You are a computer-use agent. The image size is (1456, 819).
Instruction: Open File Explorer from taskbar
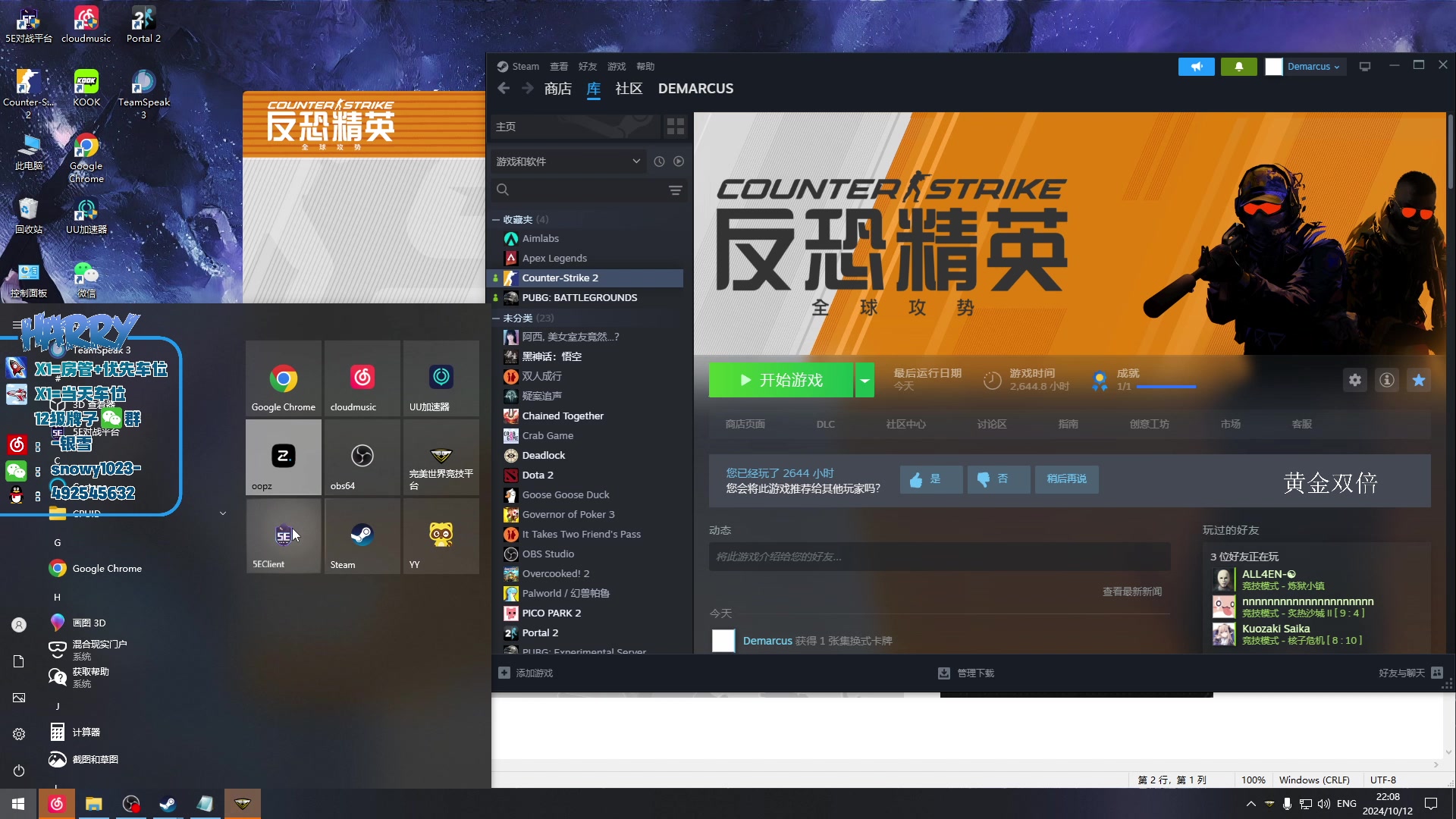[x=94, y=804]
